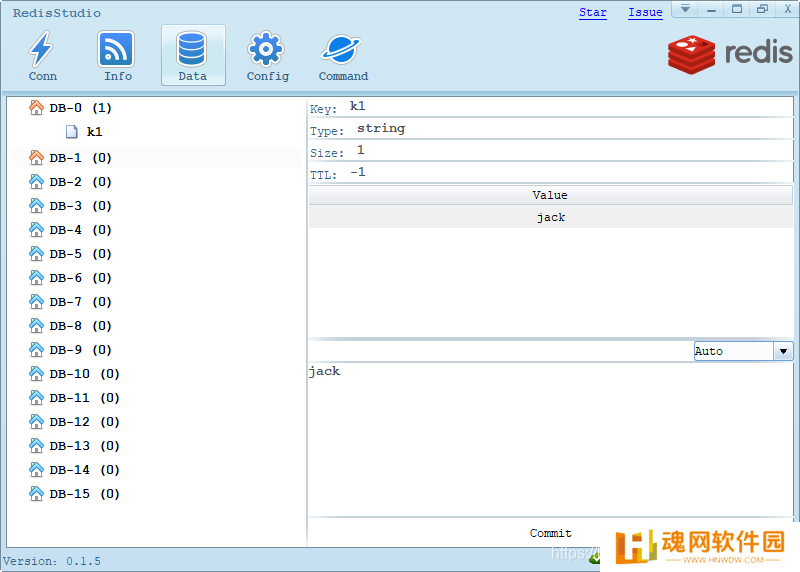The image size is (800, 572).
Task: Click the Type field value string
Action: tap(381, 128)
